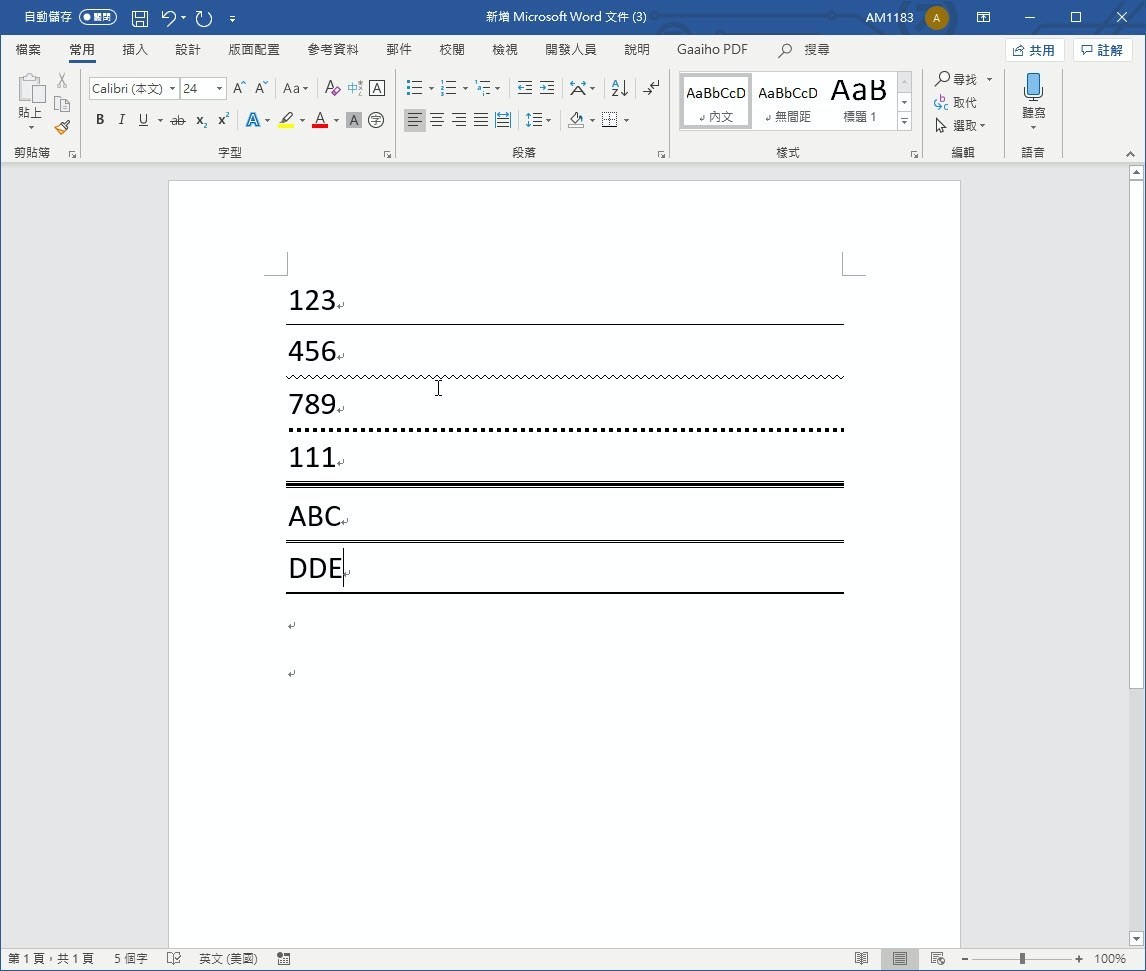Toggle Strikethrough formatting
This screenshot has height=971, width=1146.
point(178,120)
